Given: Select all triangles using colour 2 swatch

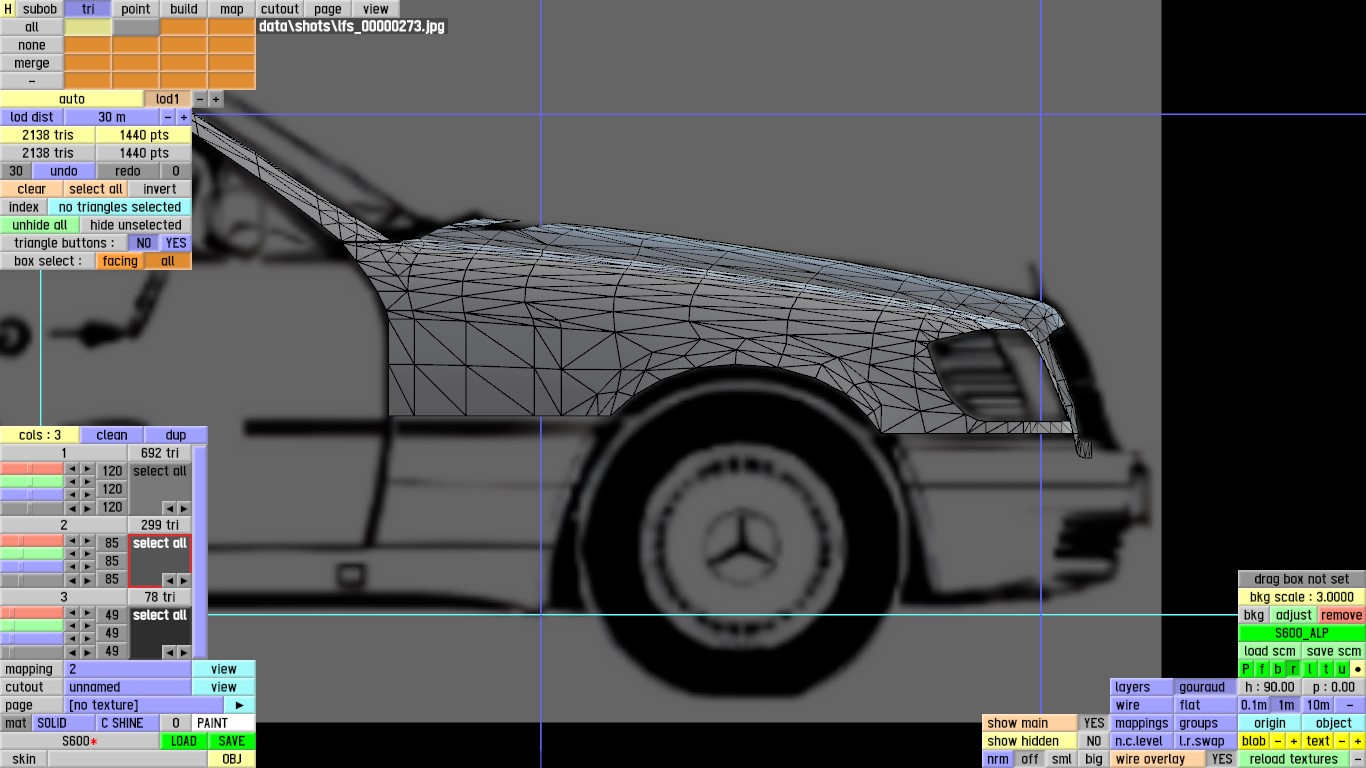Looking at the screenshot, I should click(x=160, y=561).
